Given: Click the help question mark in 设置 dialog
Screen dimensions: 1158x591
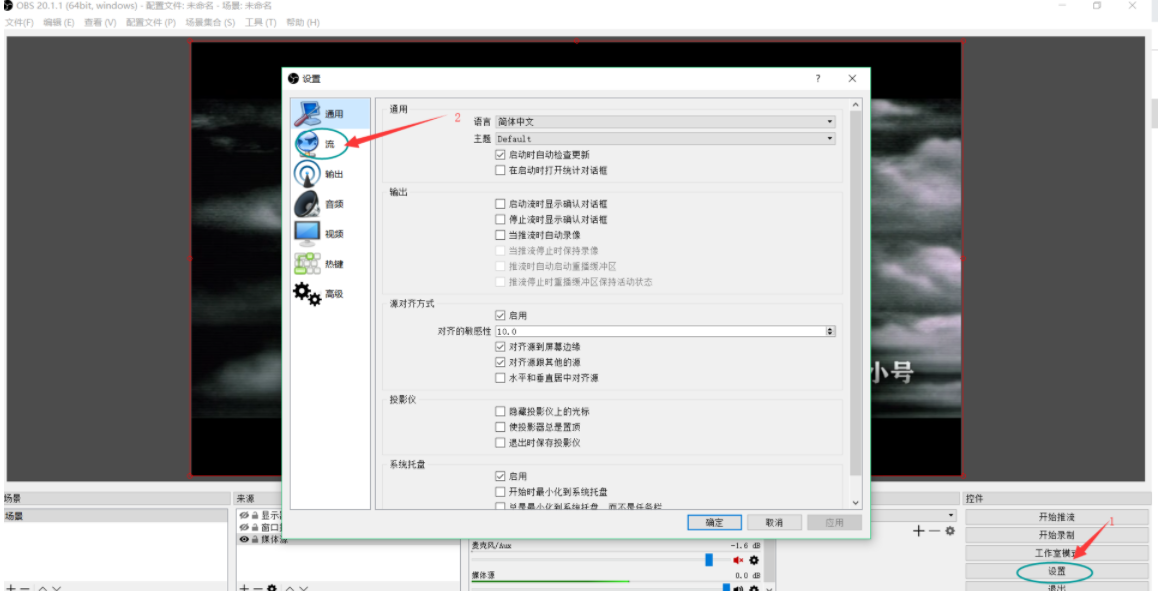Looking at the screenshot, I should point(818,78).
